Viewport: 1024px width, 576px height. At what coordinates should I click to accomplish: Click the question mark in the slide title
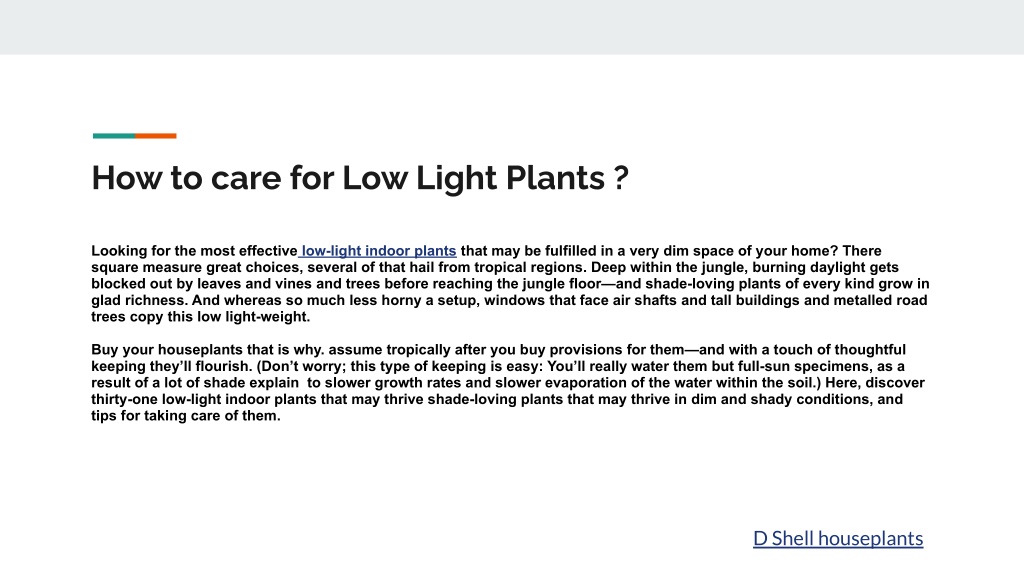(x=621, y=178)
